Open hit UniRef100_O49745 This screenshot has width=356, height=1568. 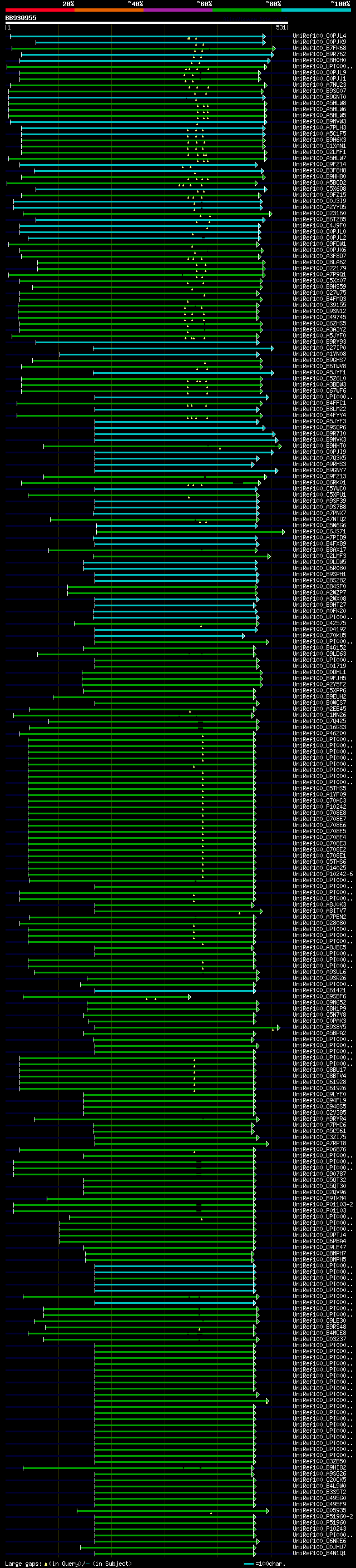[319, 317]
